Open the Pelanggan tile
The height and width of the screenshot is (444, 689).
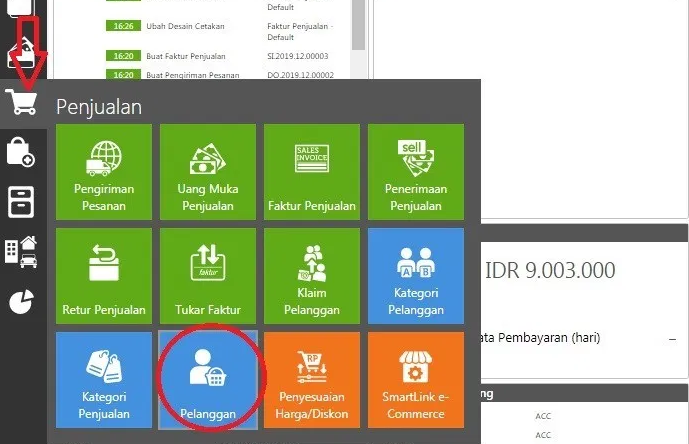208,380
